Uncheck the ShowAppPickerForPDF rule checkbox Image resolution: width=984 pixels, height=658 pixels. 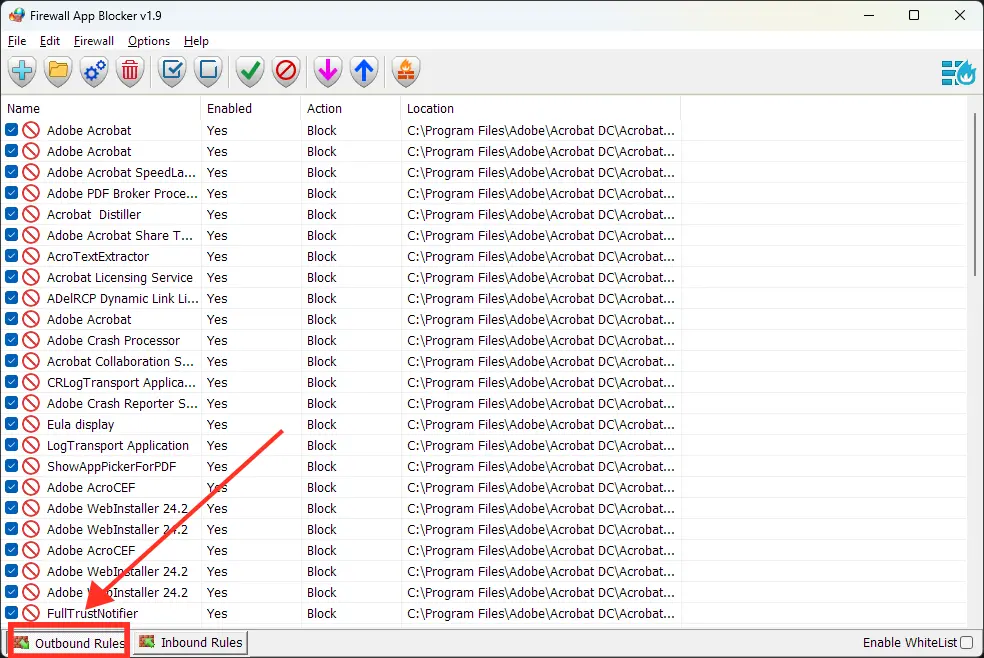point(11,466)
